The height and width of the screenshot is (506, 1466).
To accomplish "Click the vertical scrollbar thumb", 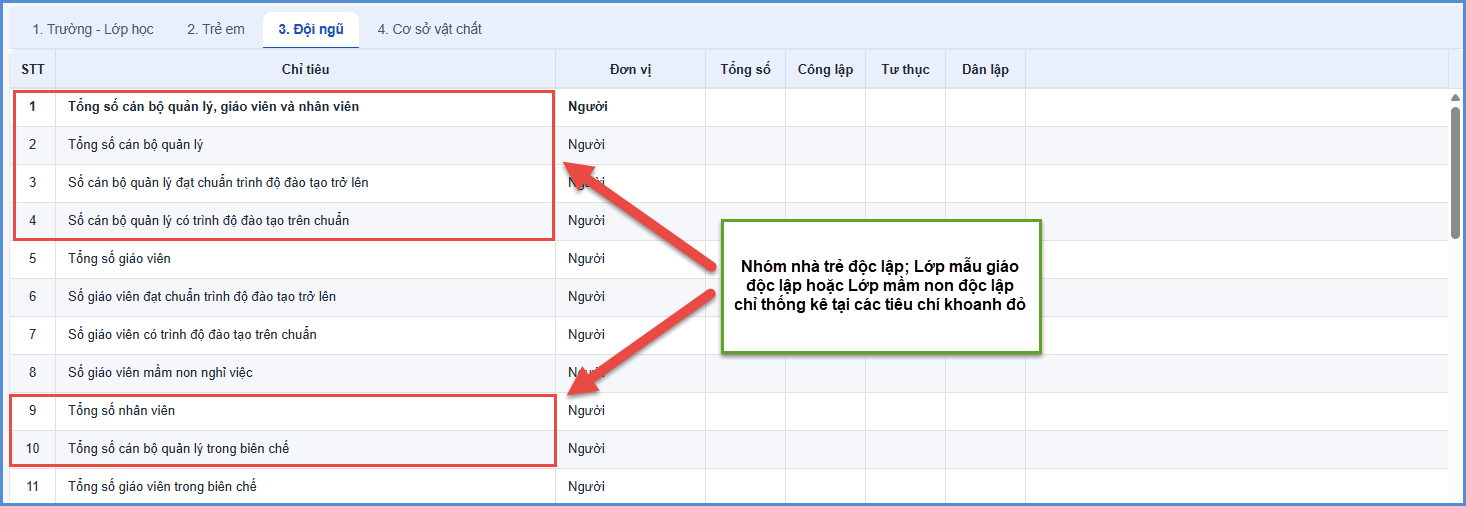I will click(x=1456, y=172).
